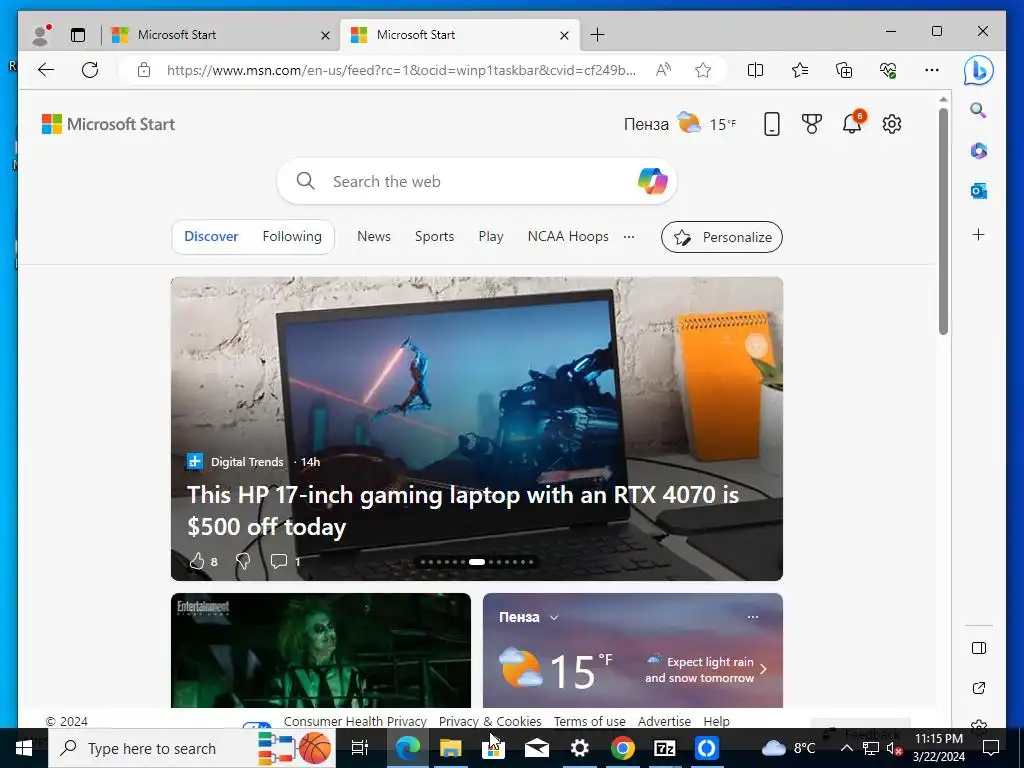This screenshot has height=768, width=1024.
Task: Open the tab actions menu icon
Action: coord(78,35)
